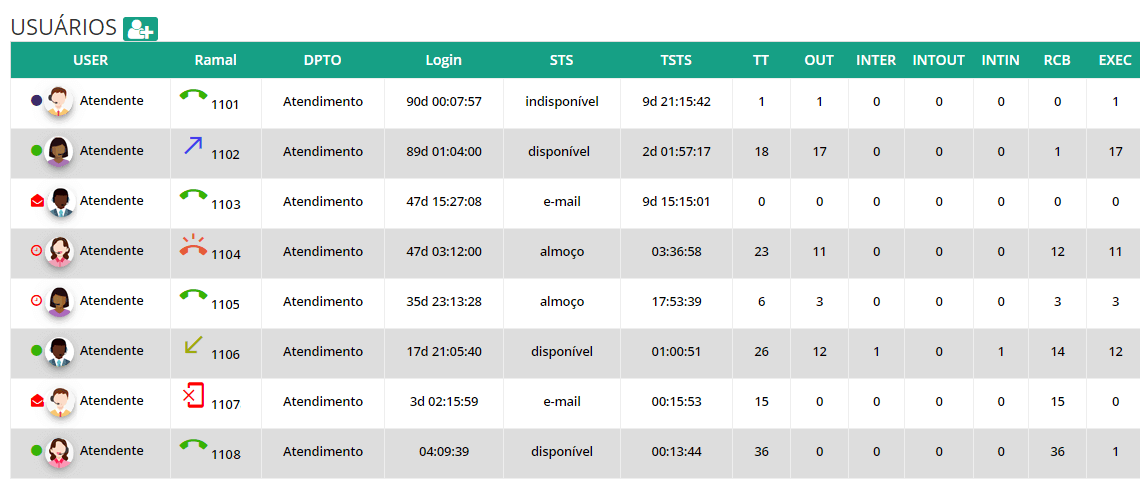Click the outgoing call arrow for ramal 1102
The width and height of the screenshot is (1140, 487).
point(193,146)
